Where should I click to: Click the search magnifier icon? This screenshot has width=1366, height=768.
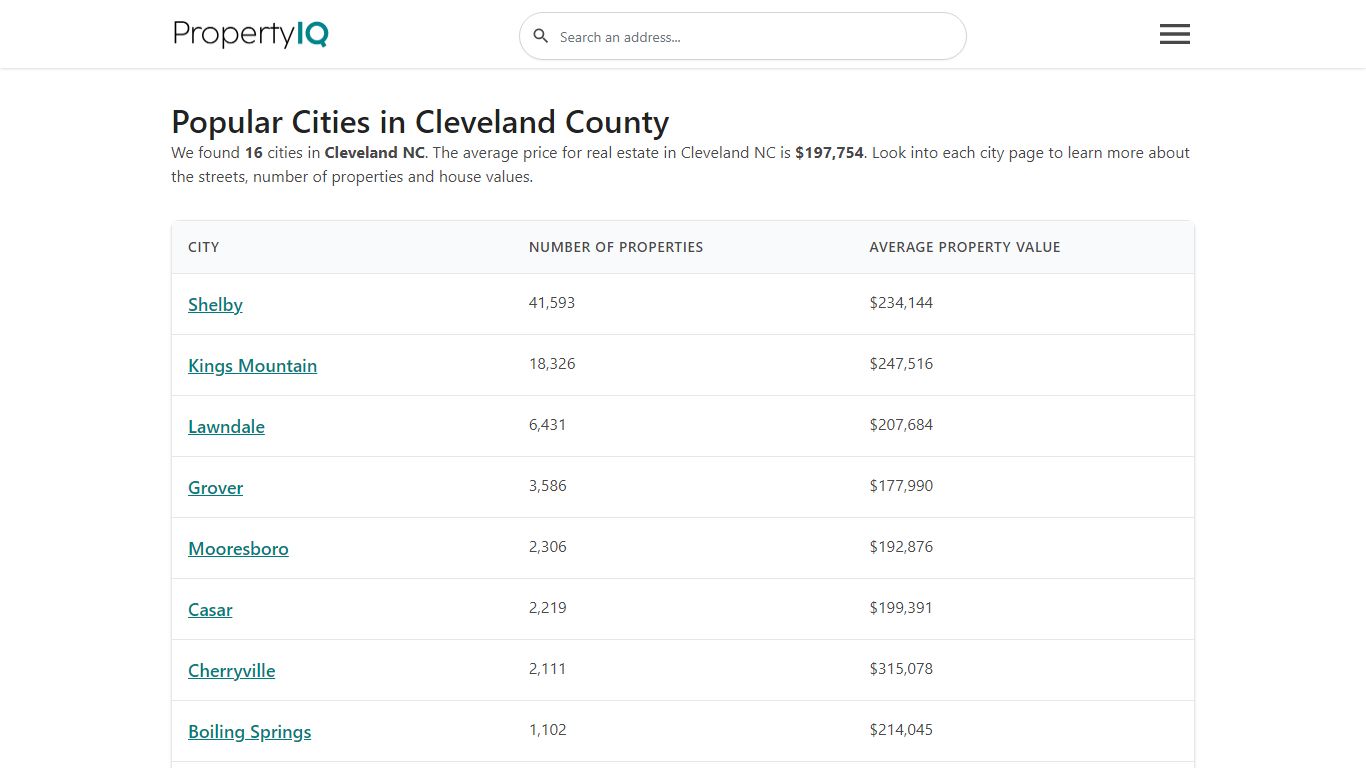click(x=541, y=36)
